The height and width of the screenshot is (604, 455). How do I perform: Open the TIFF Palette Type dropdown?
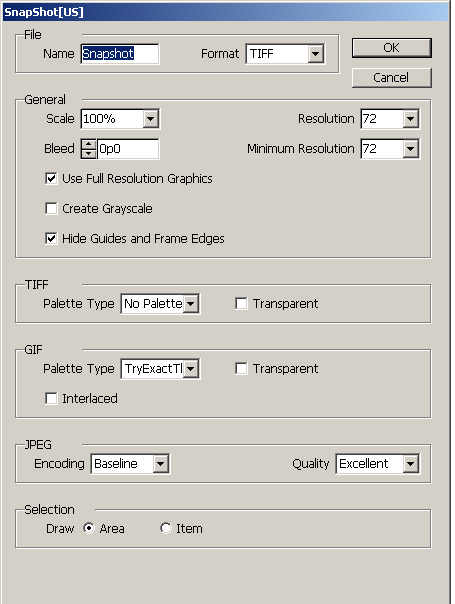click(x=160, y=304)
